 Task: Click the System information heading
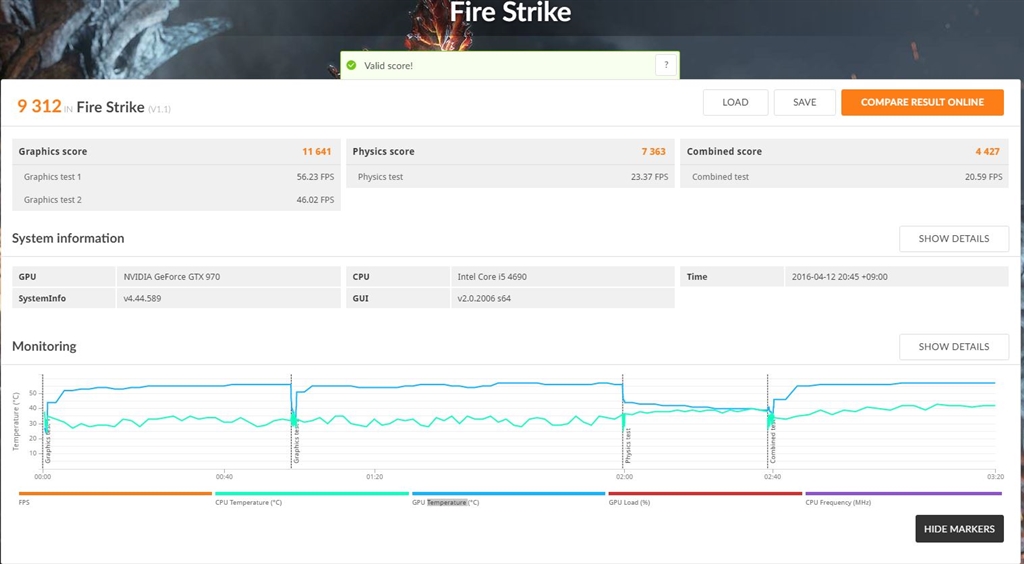(68, 238)
